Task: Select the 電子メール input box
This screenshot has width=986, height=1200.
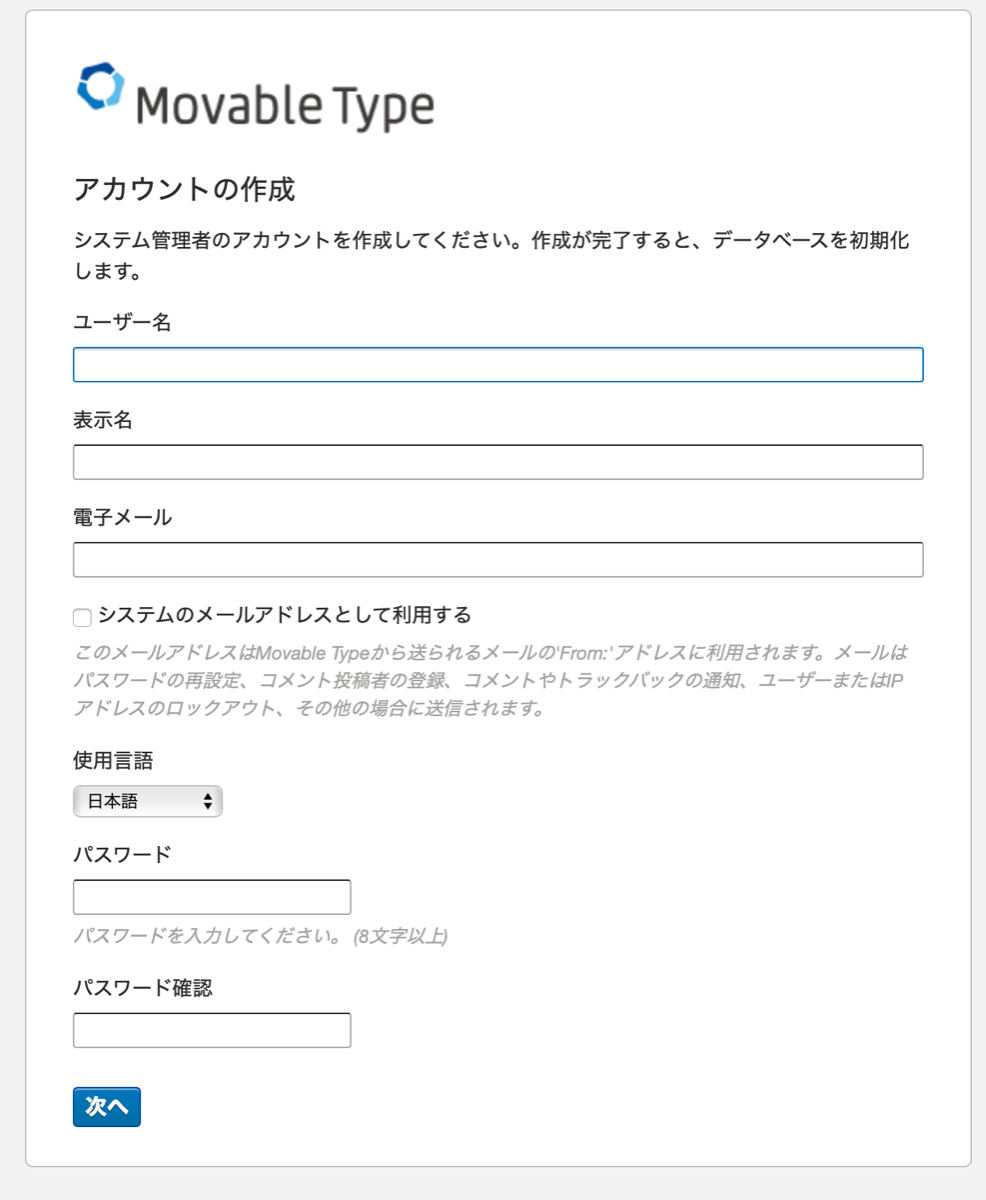Action: (x=498, y=560)
